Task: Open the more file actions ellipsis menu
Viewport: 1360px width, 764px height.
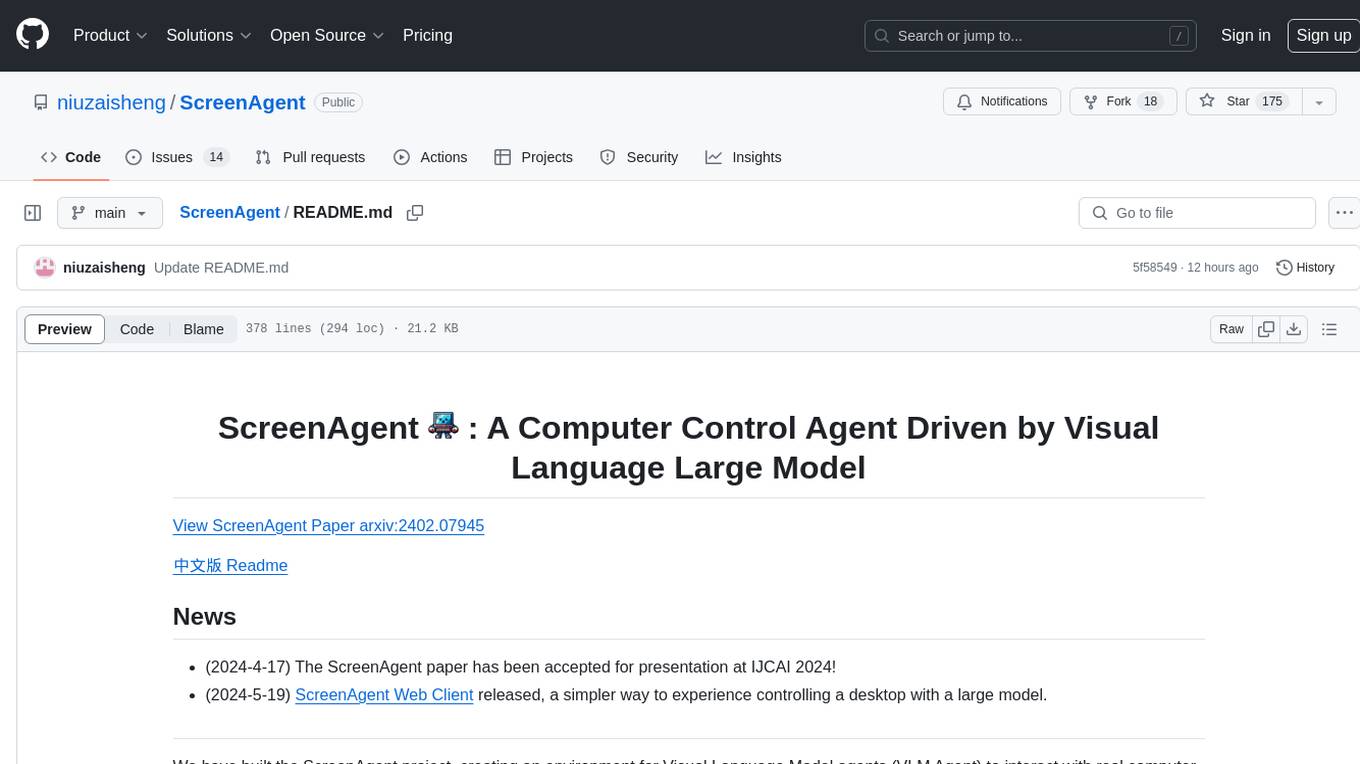Action: [x=1344, y=213]
